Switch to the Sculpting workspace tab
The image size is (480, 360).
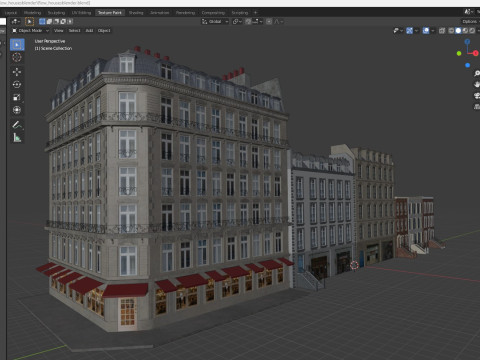[x=56, y=13]
